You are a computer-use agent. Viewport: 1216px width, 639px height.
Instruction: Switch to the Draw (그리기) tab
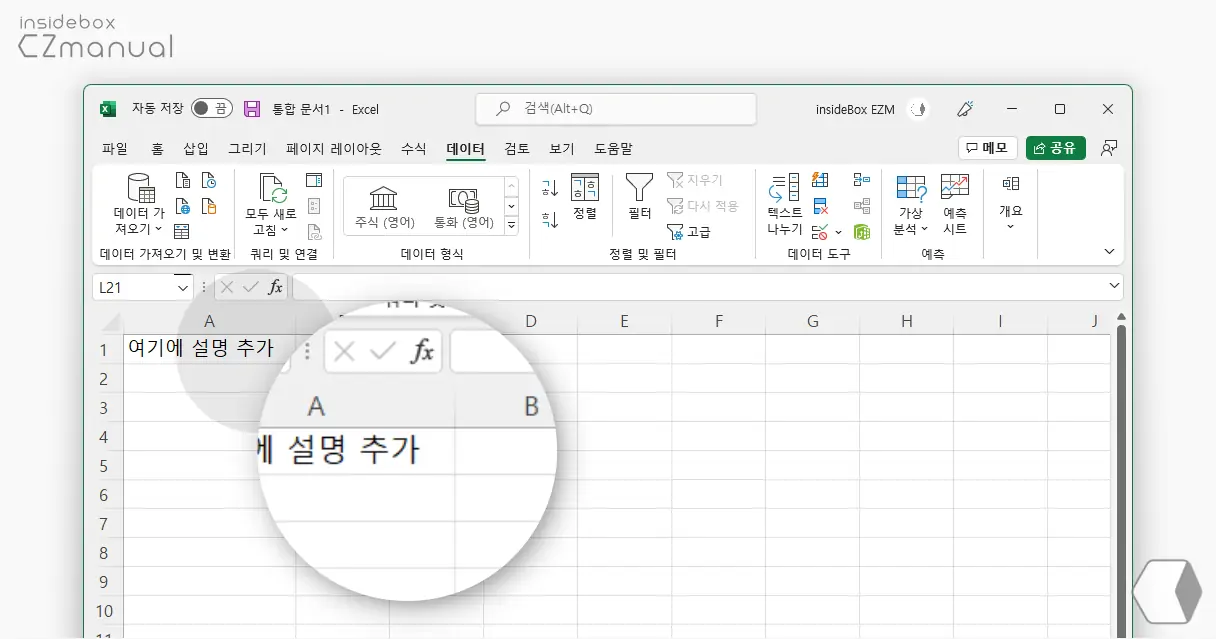pyautogui.click(x=247, y=148)
